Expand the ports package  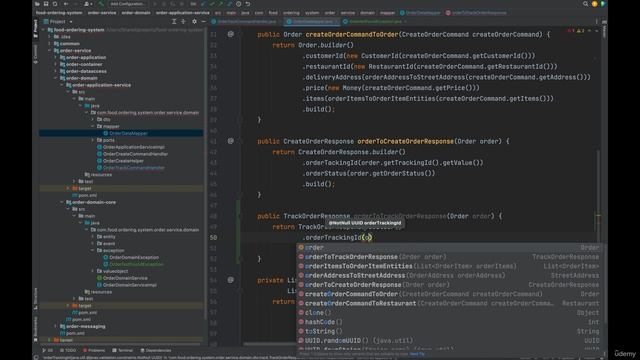pyautogui.click(x=93, y=140)
